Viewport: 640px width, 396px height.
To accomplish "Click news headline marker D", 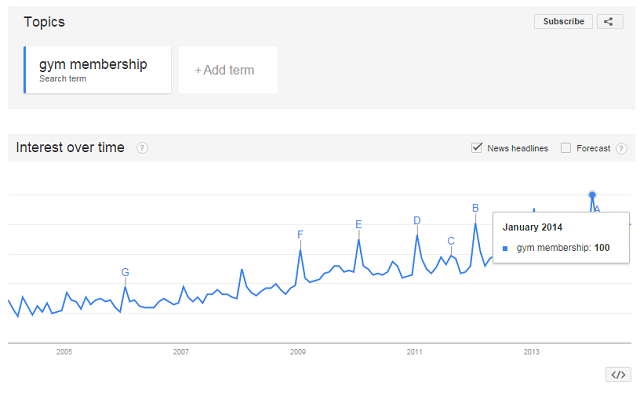I will pos(417,221).
